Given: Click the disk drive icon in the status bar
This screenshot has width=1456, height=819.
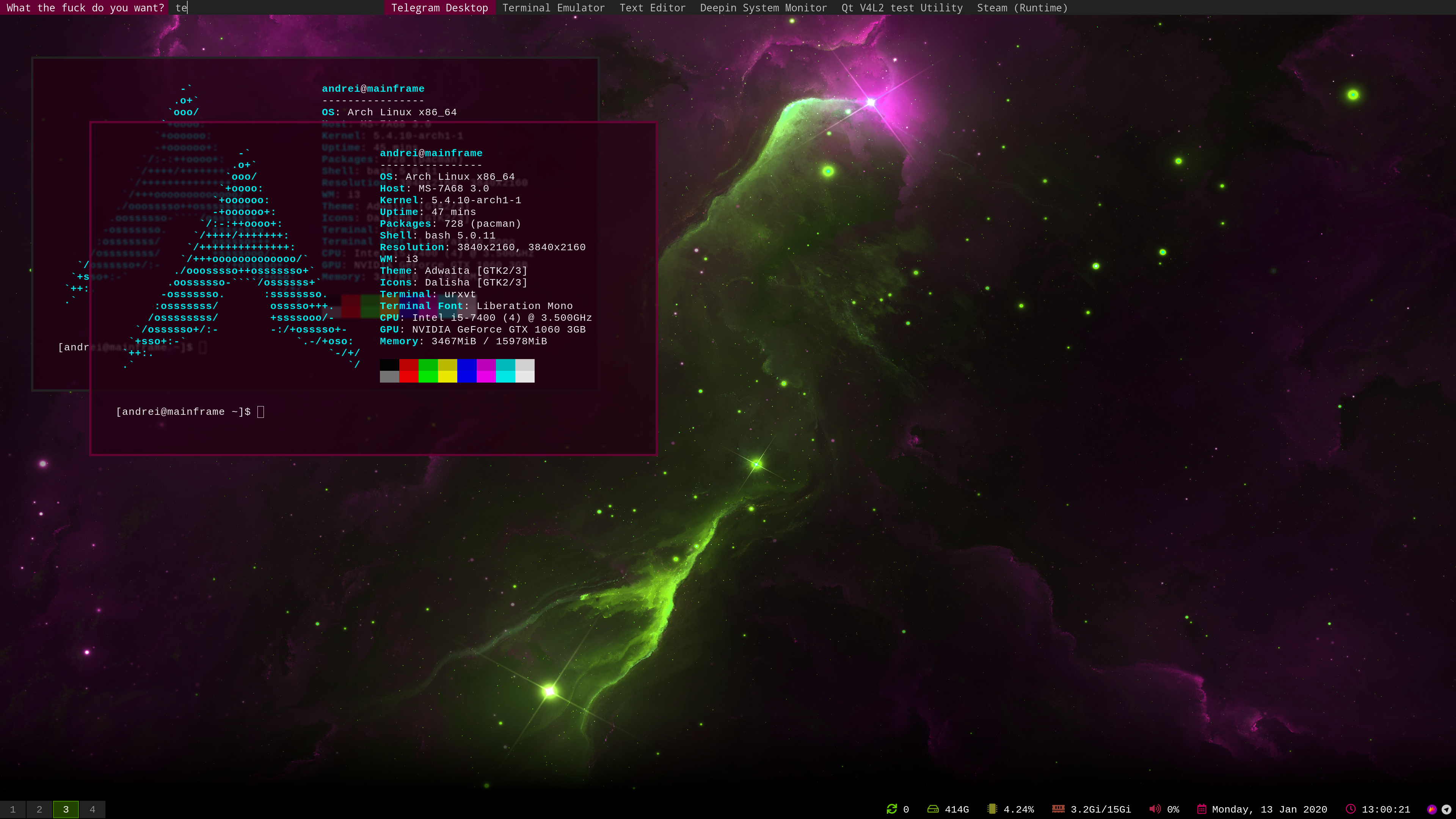Looking at the screenshot, I should 933,809.
